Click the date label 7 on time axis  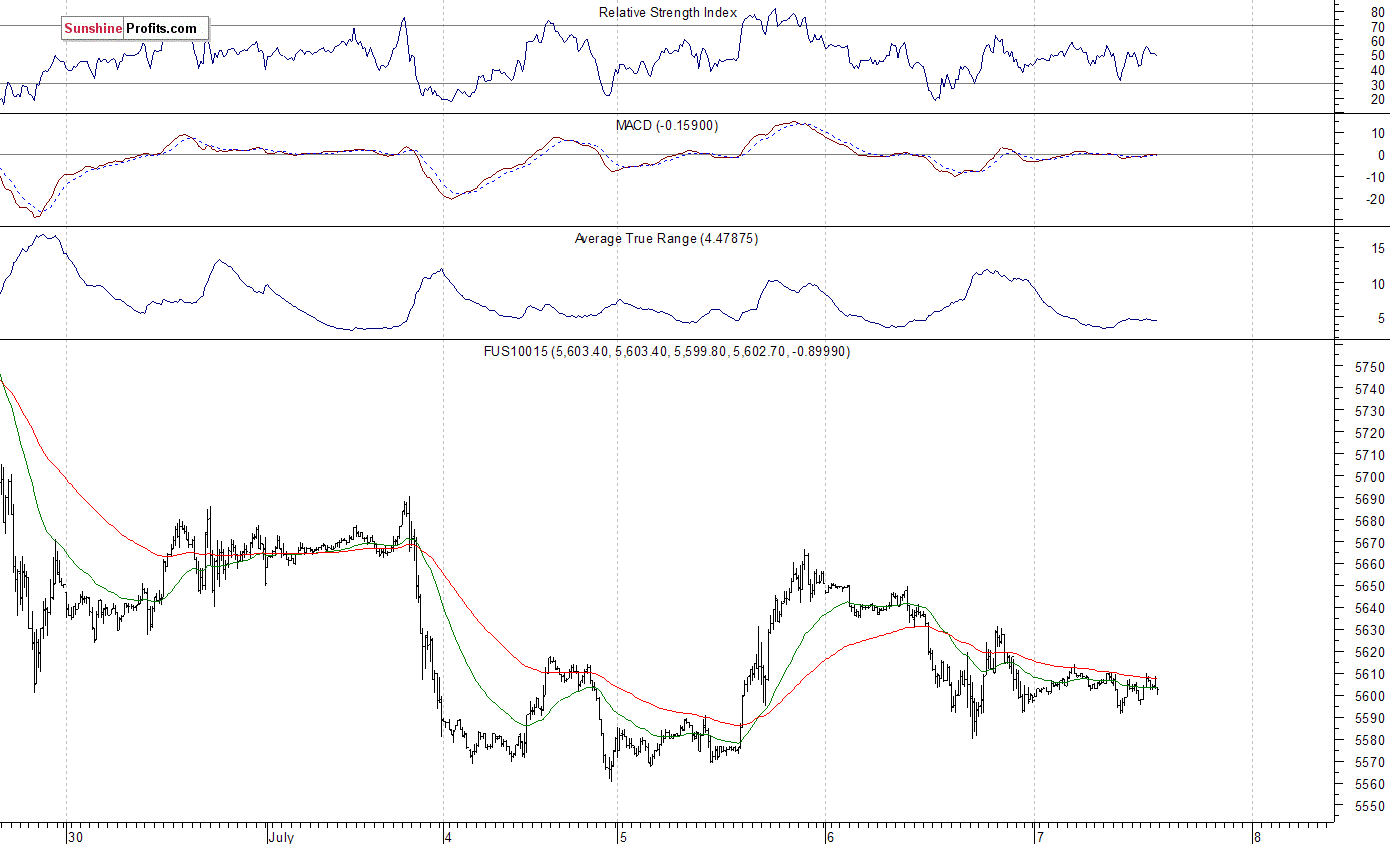1039,837
